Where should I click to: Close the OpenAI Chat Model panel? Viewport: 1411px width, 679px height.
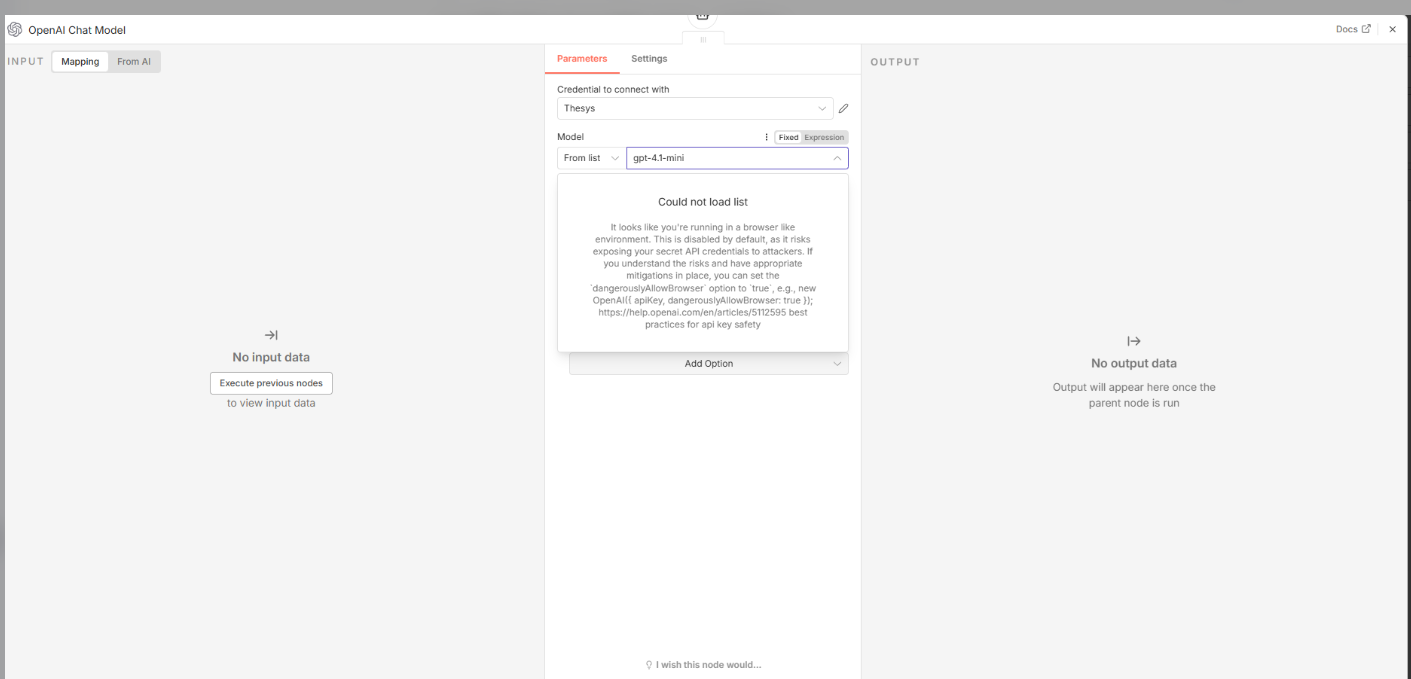point(1392,30)
